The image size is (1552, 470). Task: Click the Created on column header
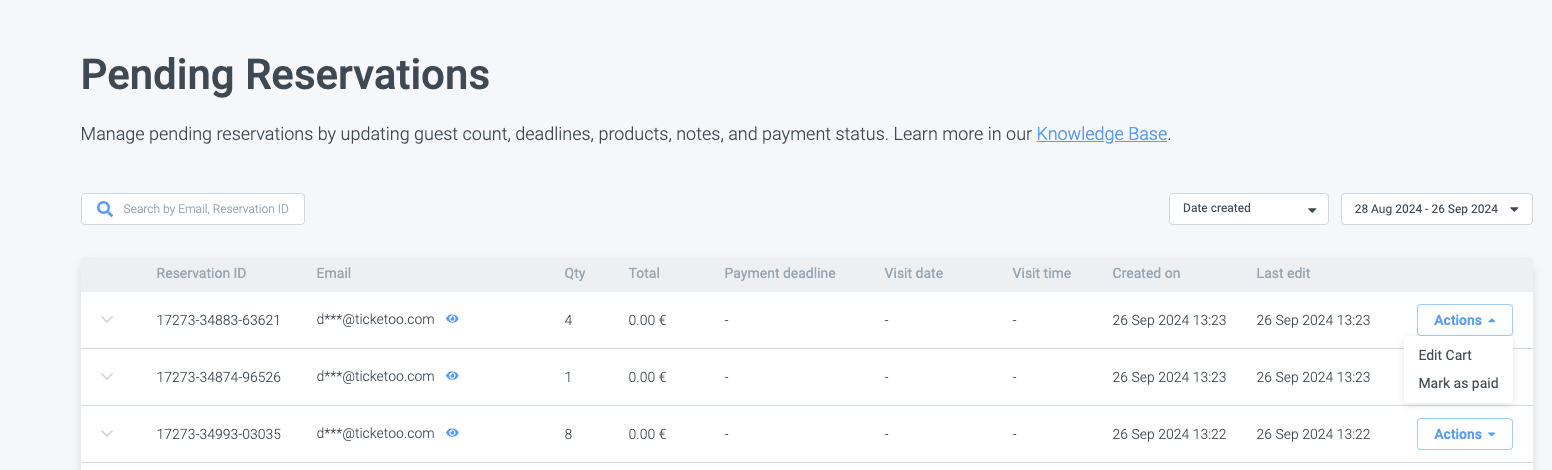point(1146,273)
